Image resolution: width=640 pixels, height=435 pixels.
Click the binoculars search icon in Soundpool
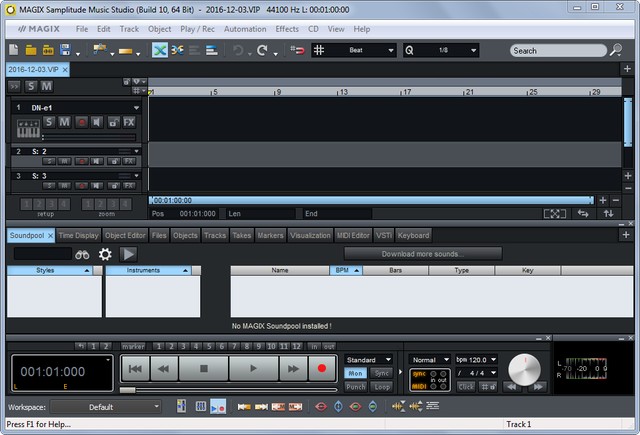click(x=84, y=254)
